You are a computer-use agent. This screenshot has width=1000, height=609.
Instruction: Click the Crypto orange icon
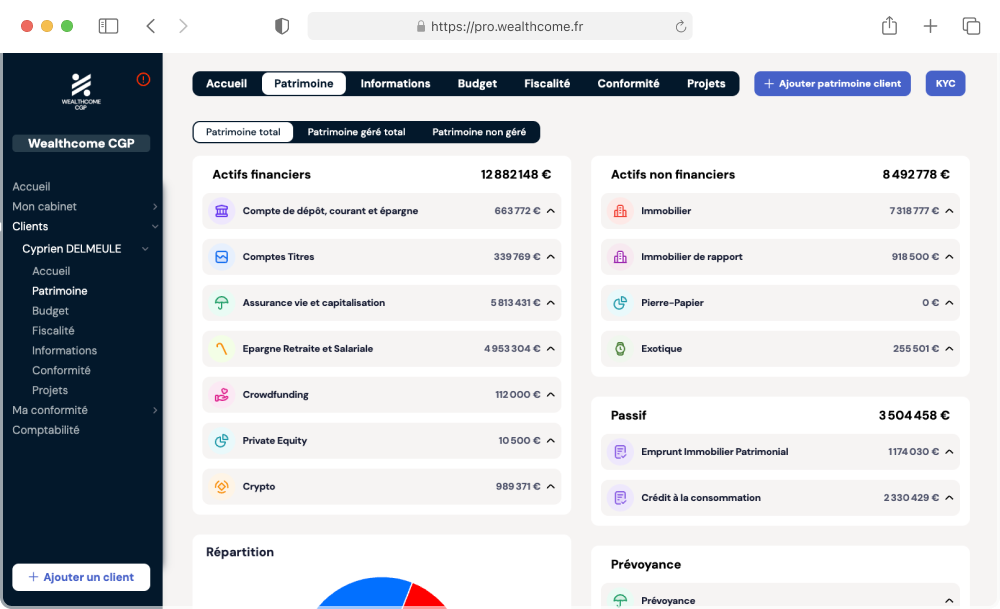pos(221,487)
